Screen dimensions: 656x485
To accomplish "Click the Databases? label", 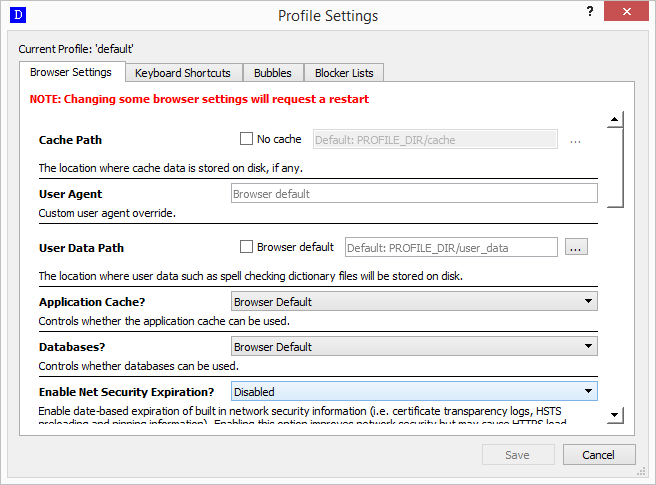I will pos(72,347).
